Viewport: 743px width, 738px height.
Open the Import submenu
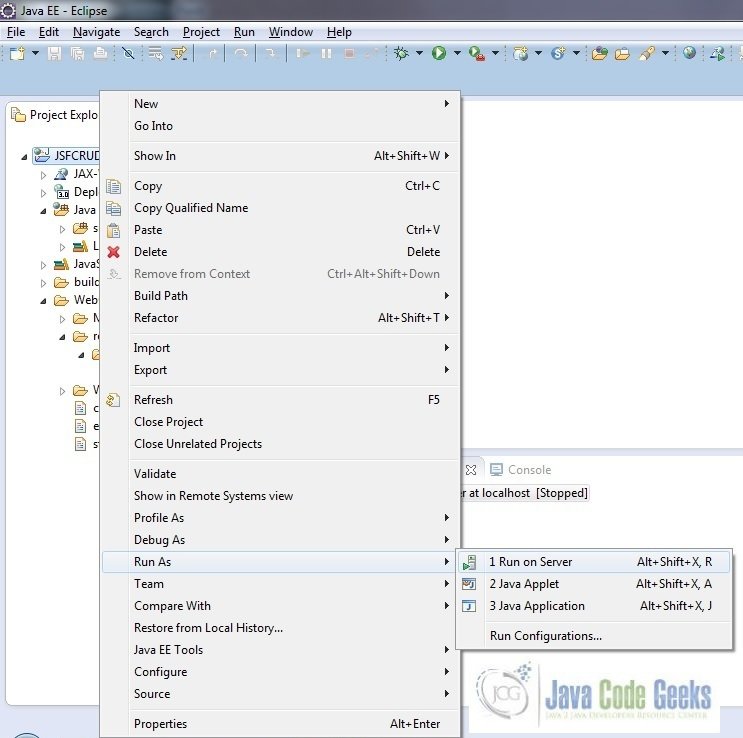281,348
